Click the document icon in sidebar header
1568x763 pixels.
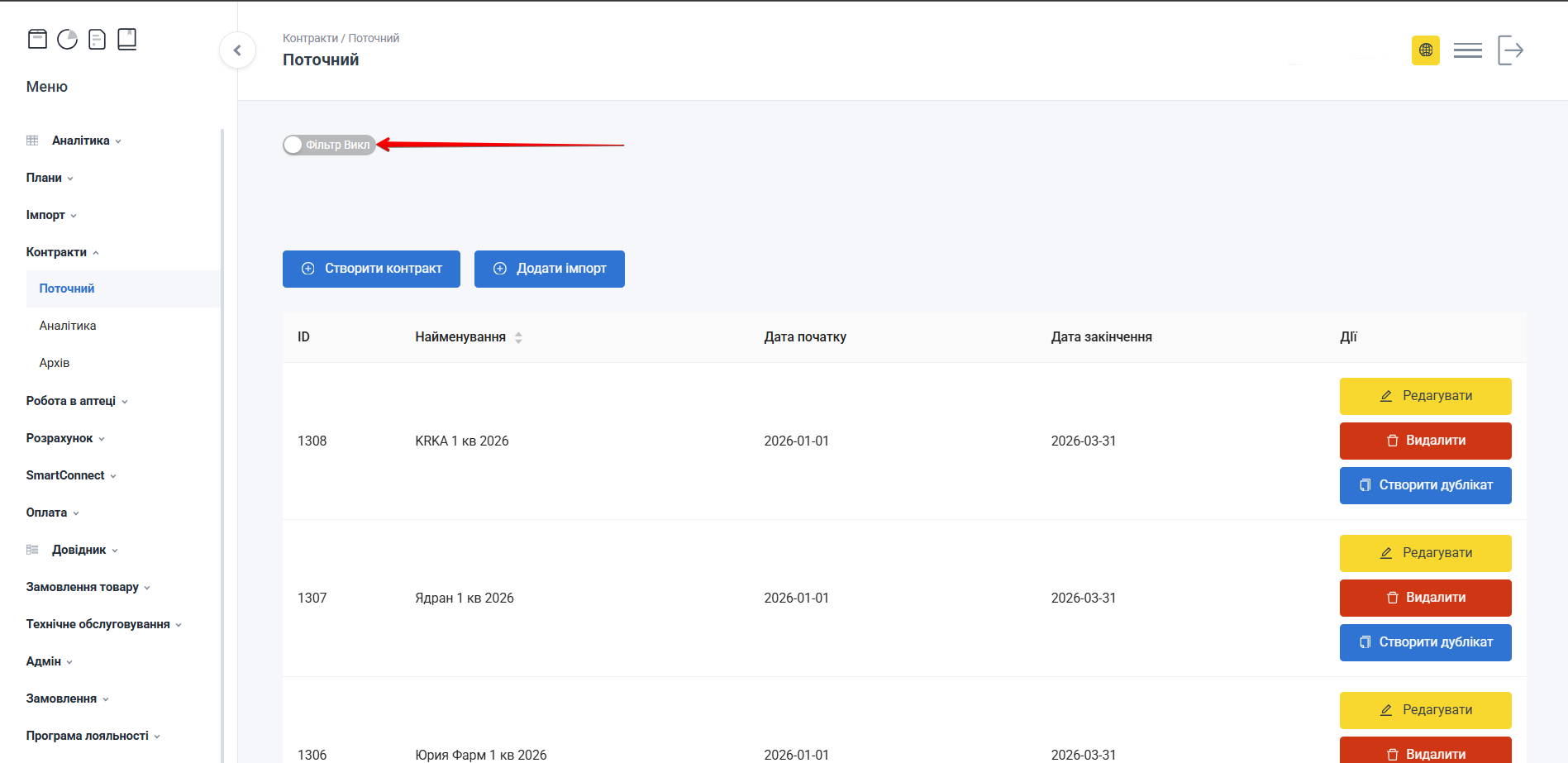[97, 39]
